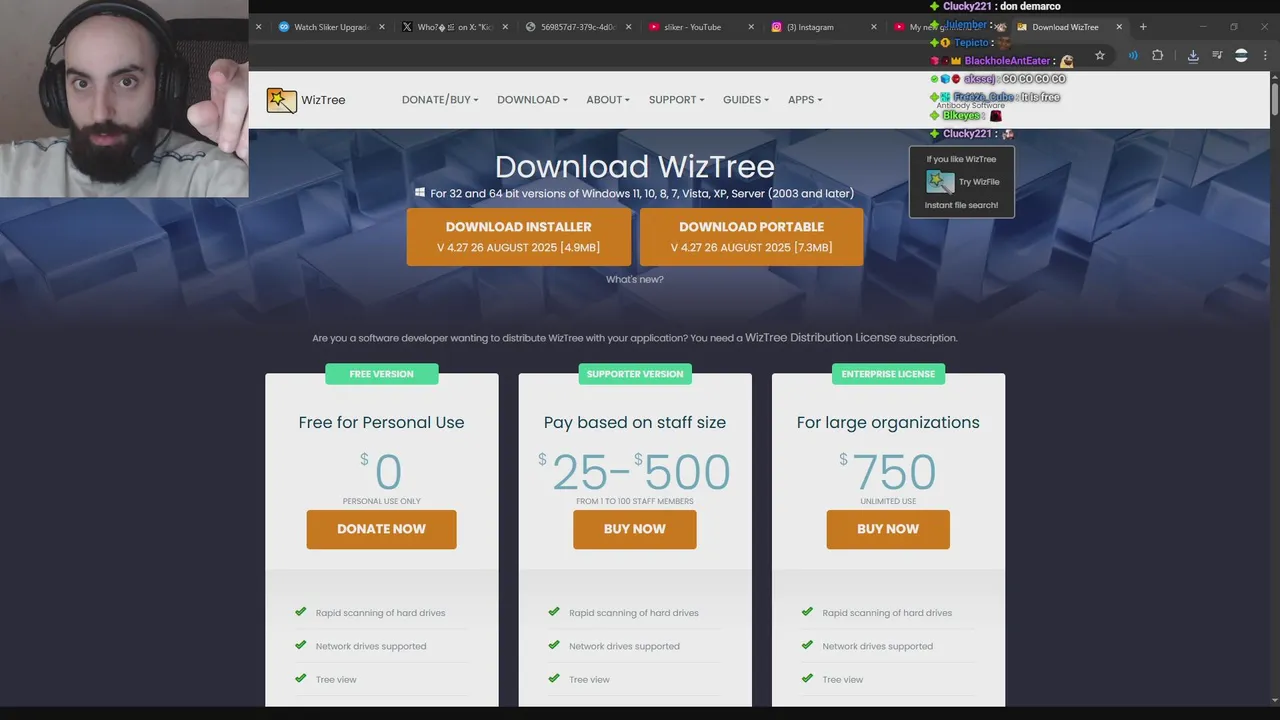Expand the APPS dropdown
Screen dimensions: 1280x720
[805, 100]
